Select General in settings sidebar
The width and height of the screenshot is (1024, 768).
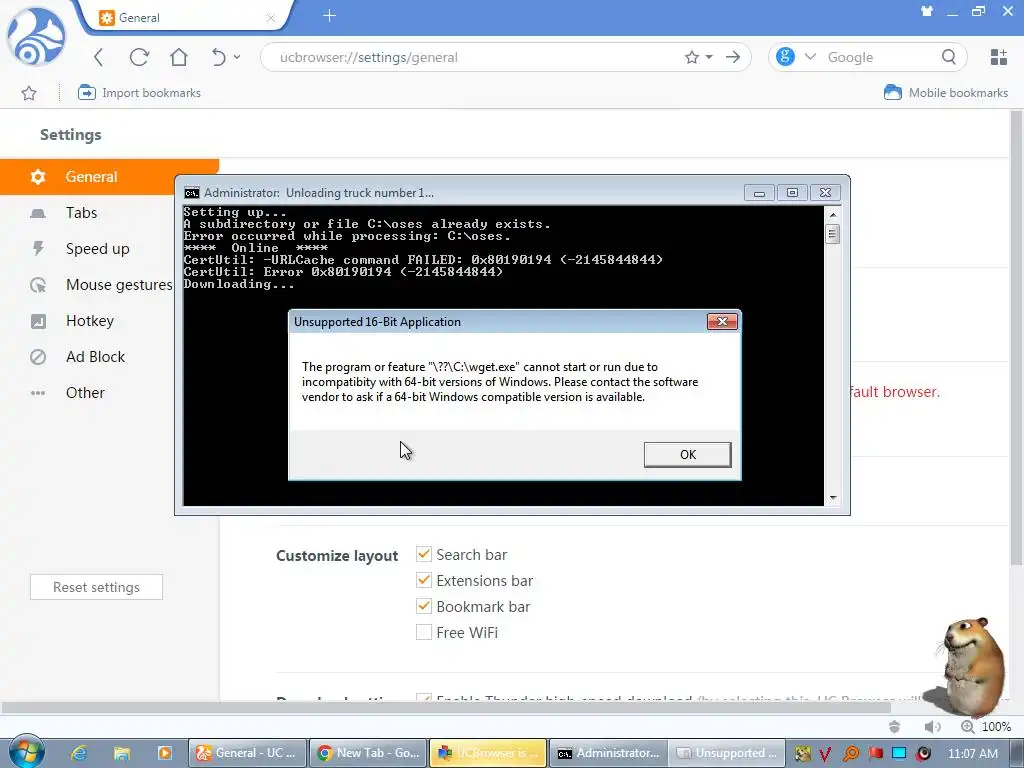pos(110,176)
